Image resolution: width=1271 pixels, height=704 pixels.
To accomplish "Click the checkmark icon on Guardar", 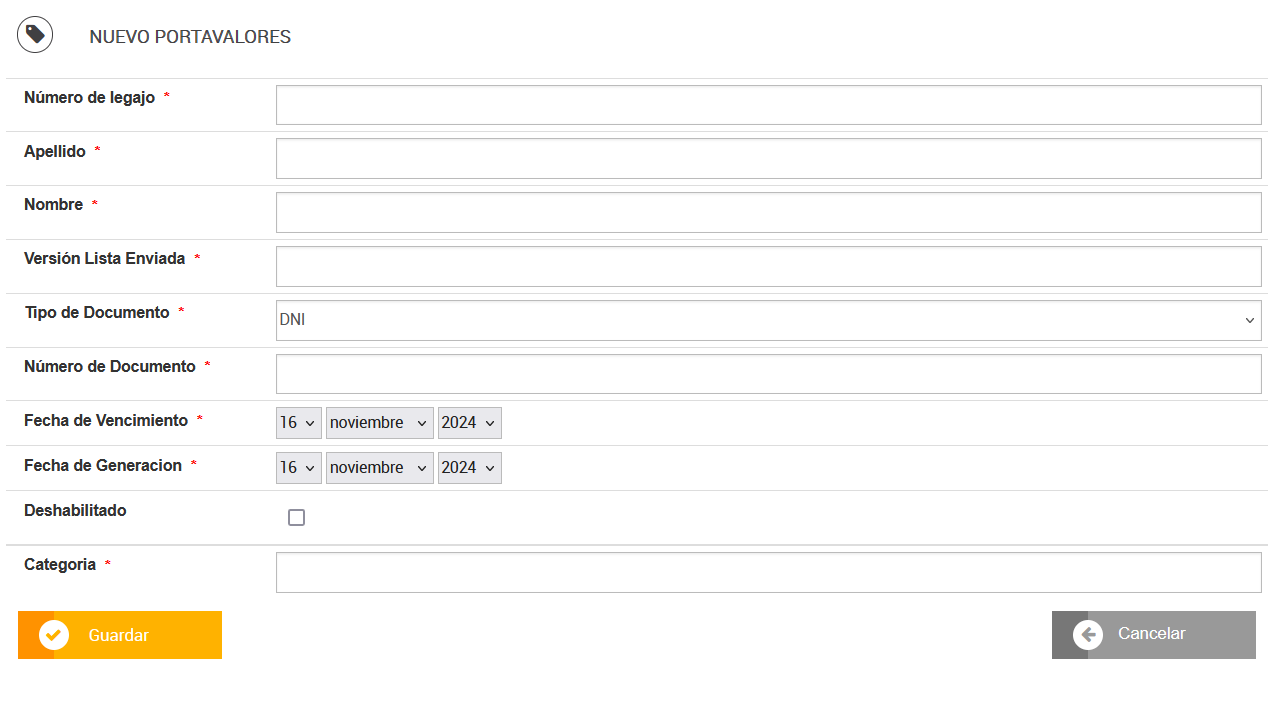I will click(x=54, y=635).
